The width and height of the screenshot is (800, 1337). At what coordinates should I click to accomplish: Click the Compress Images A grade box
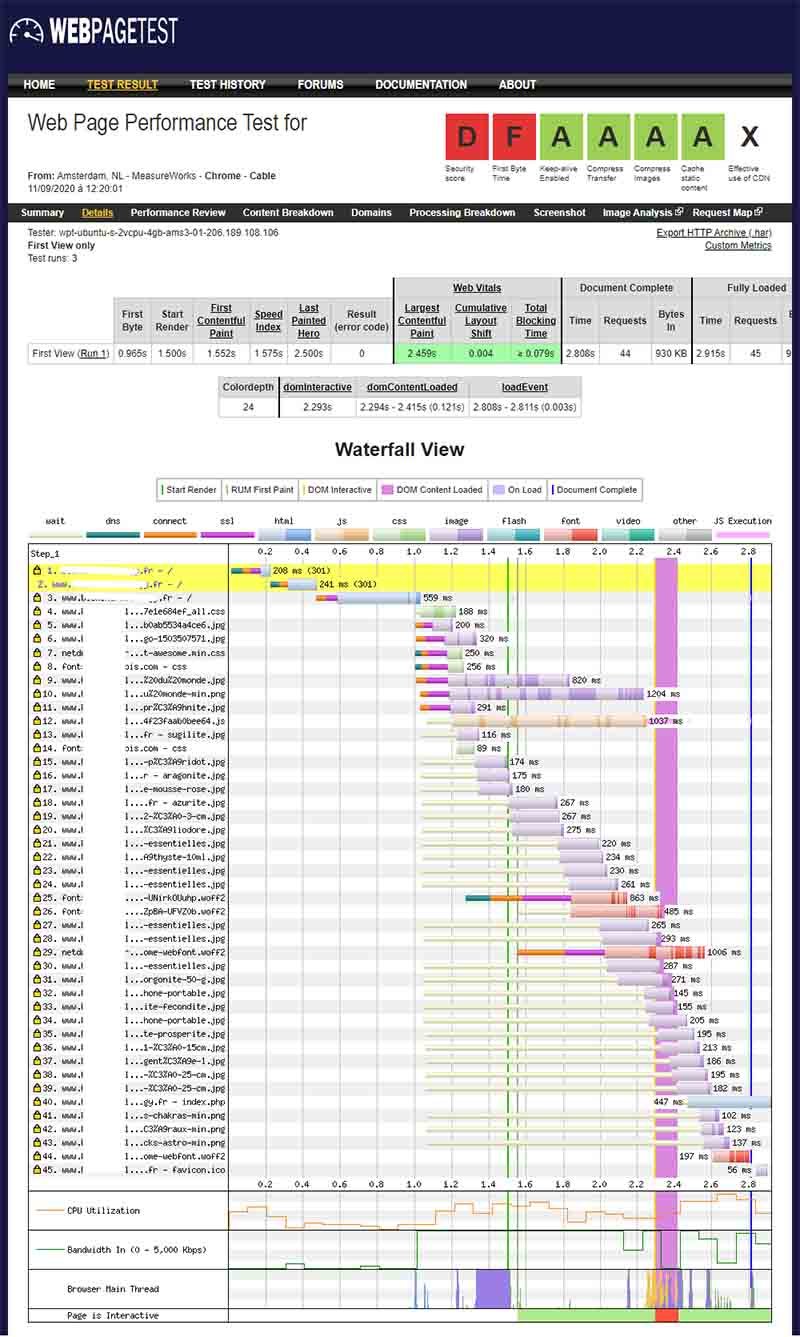pos(655,137)
